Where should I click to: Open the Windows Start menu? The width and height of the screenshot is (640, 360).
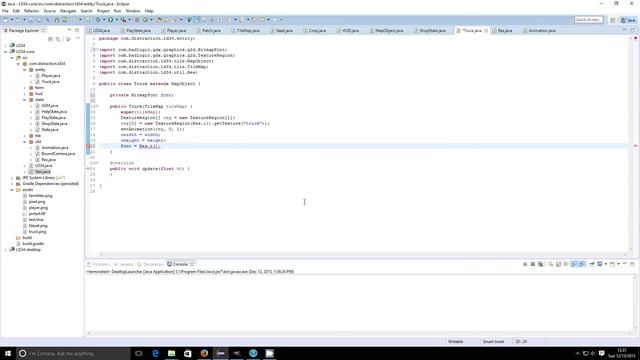pos(8,353)
